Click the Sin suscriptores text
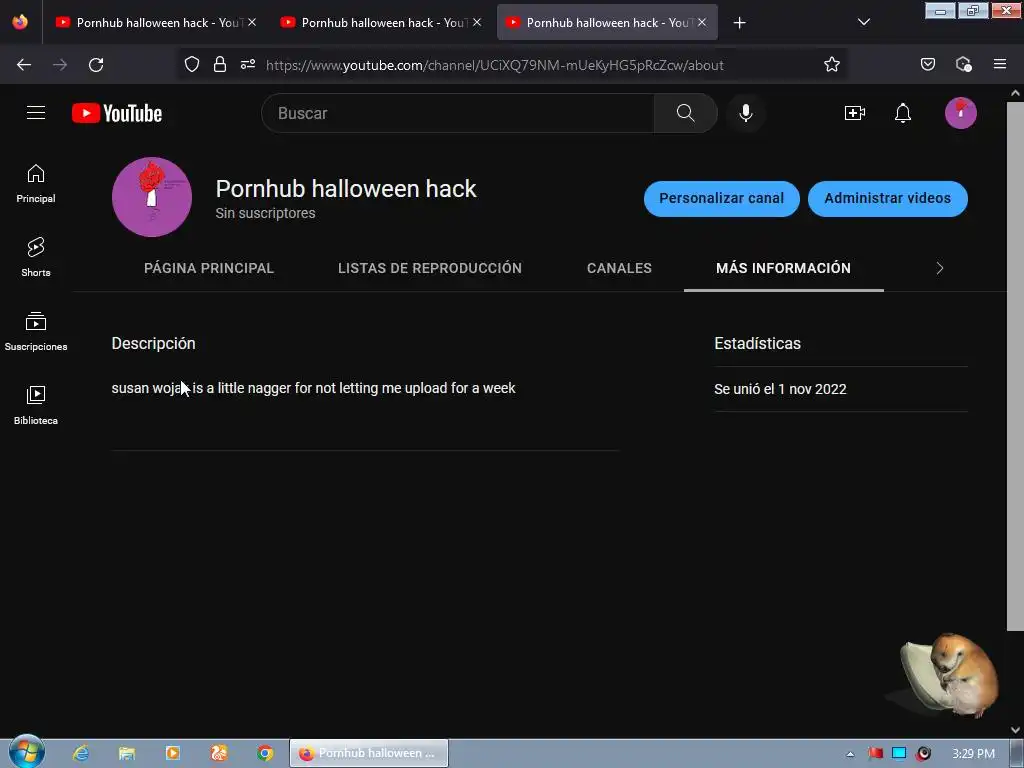This screenshot has height=768, width=1024. click(265, 214)
